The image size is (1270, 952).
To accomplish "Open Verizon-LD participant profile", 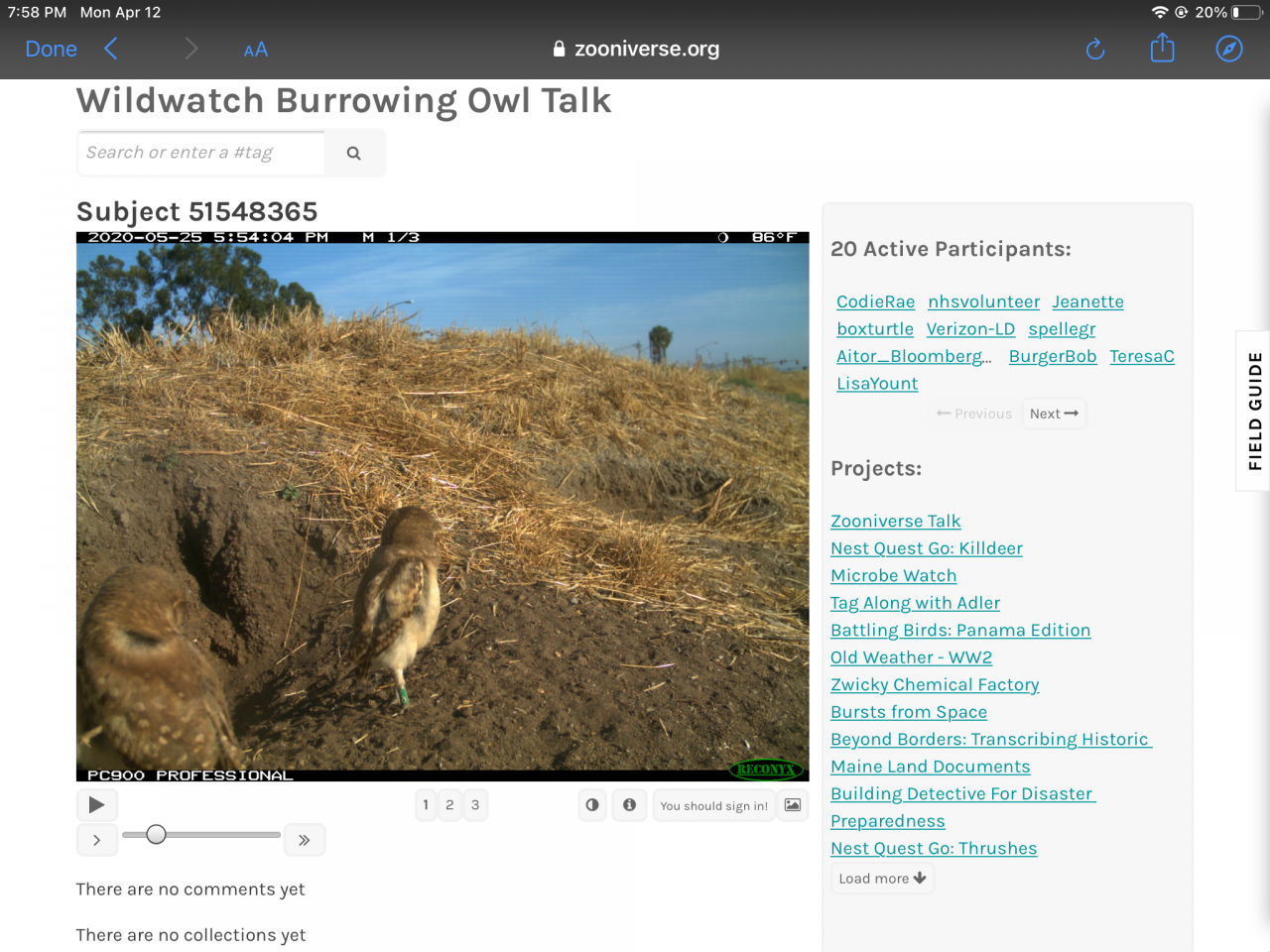I will pos(970,329).
